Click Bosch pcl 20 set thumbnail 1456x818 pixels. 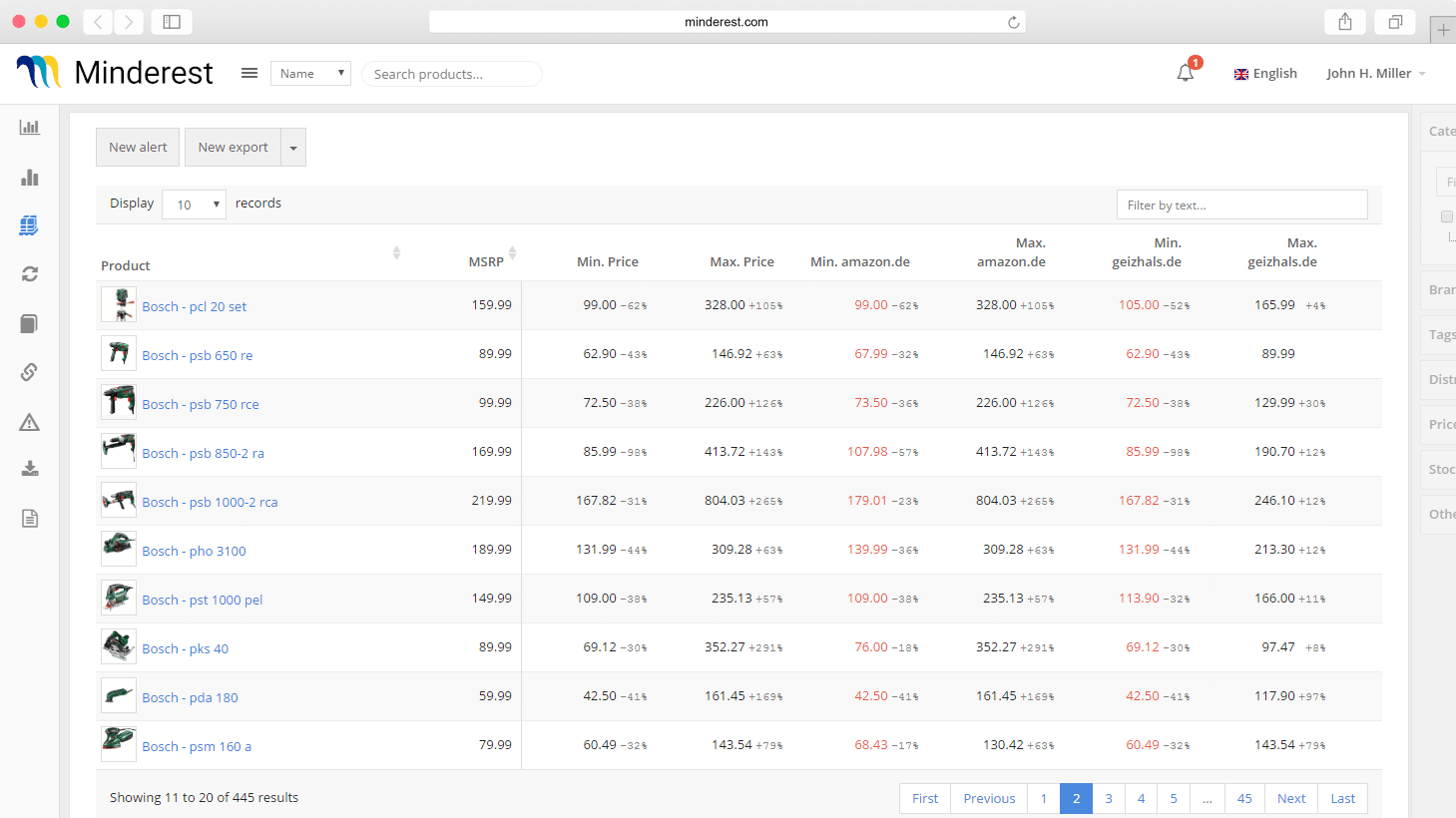point(119,304)
